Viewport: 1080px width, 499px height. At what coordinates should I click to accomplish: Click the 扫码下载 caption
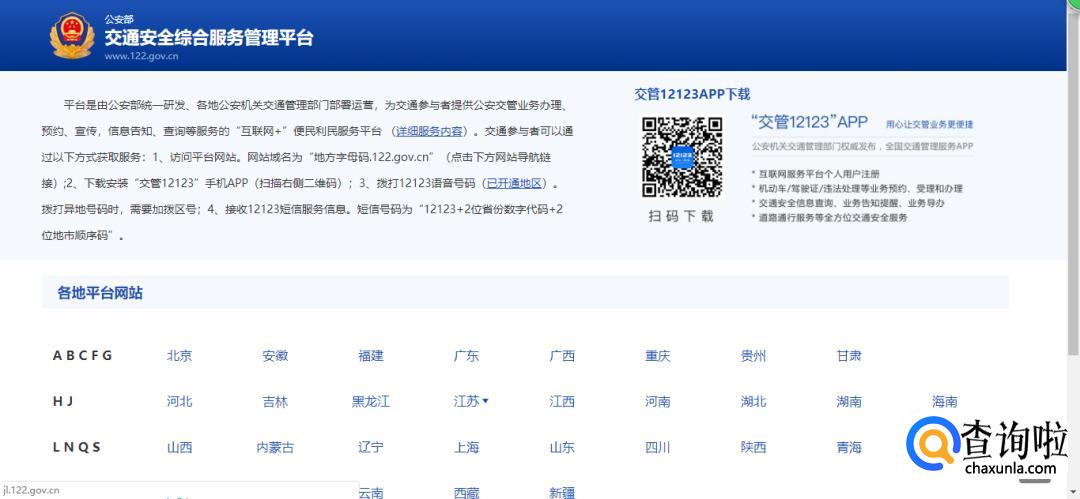[681, 216]
